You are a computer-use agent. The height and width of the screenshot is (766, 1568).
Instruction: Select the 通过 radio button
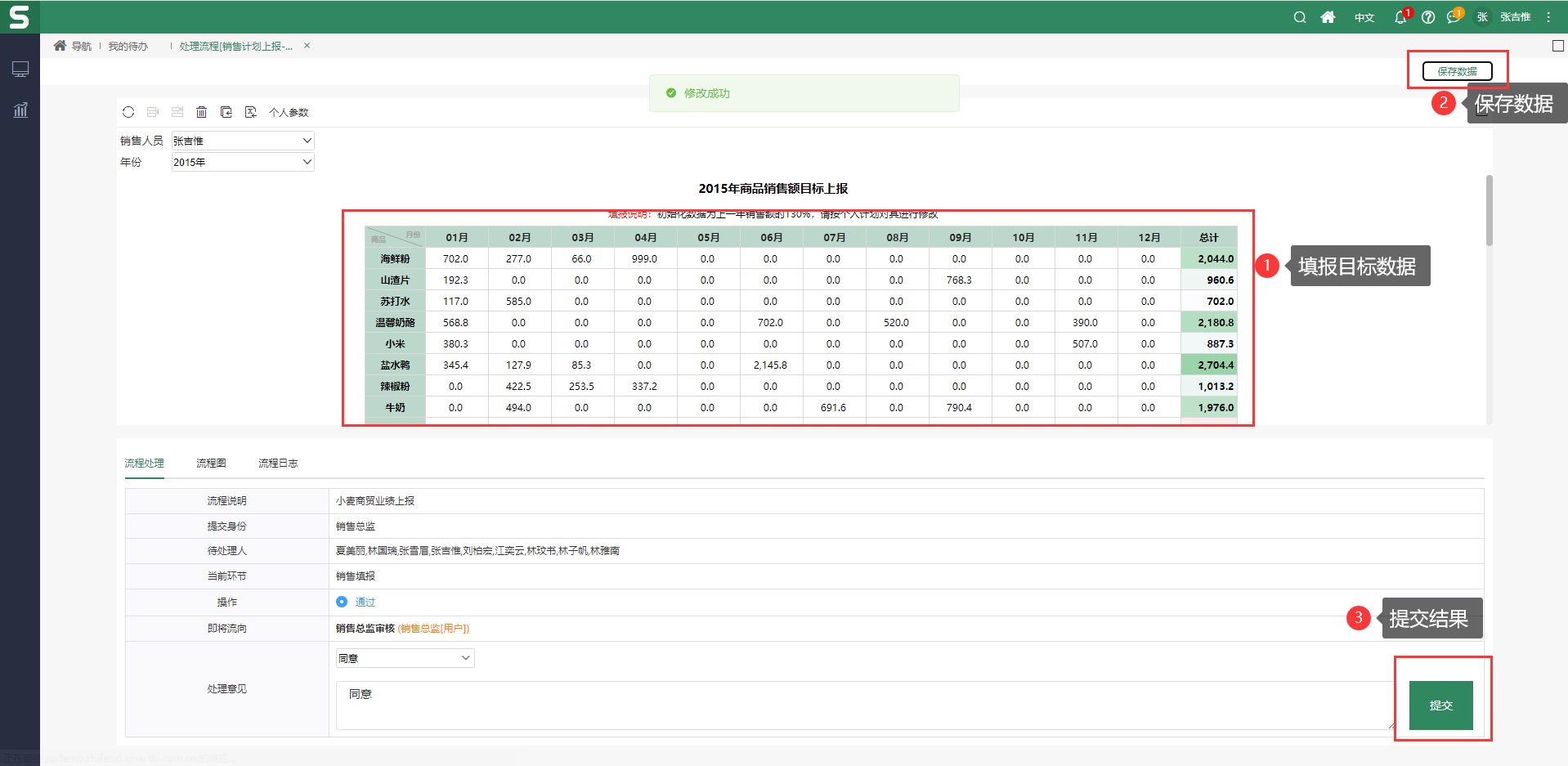click(x=342, y=602)
